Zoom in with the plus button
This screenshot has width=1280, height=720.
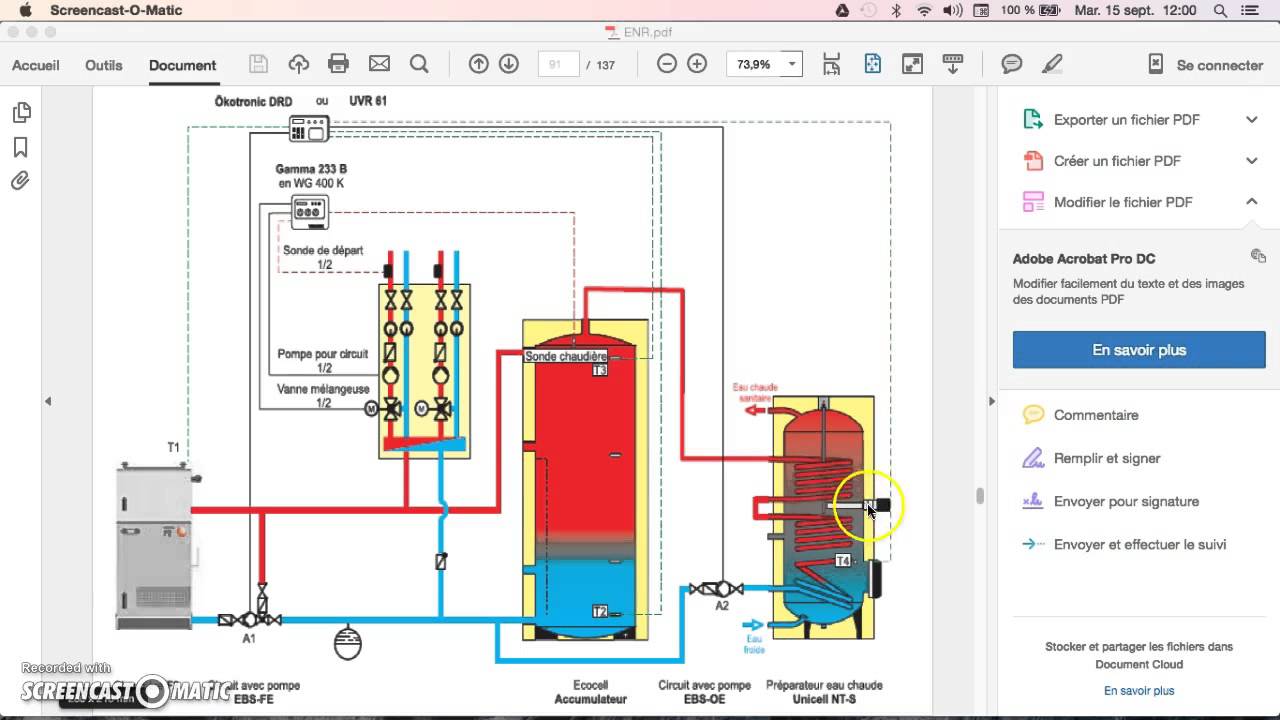(697, 64)
